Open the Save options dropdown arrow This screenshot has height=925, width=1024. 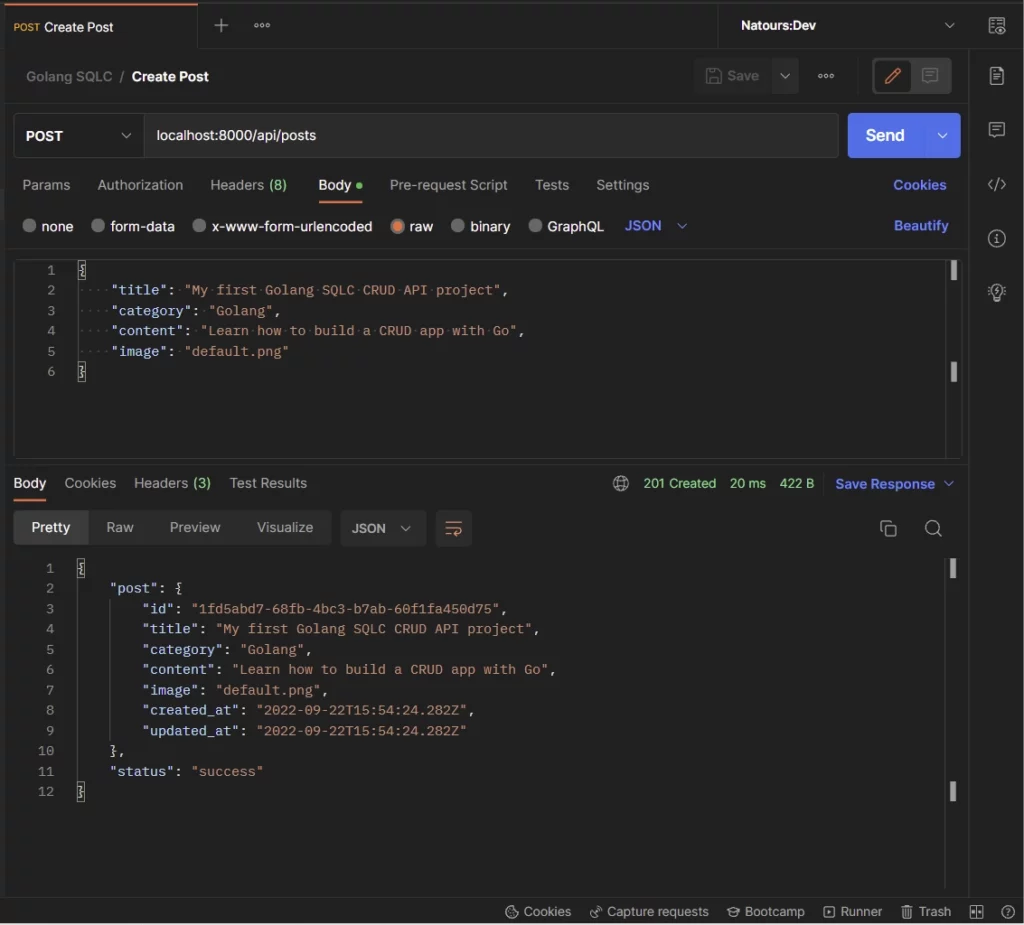point(785,76)
